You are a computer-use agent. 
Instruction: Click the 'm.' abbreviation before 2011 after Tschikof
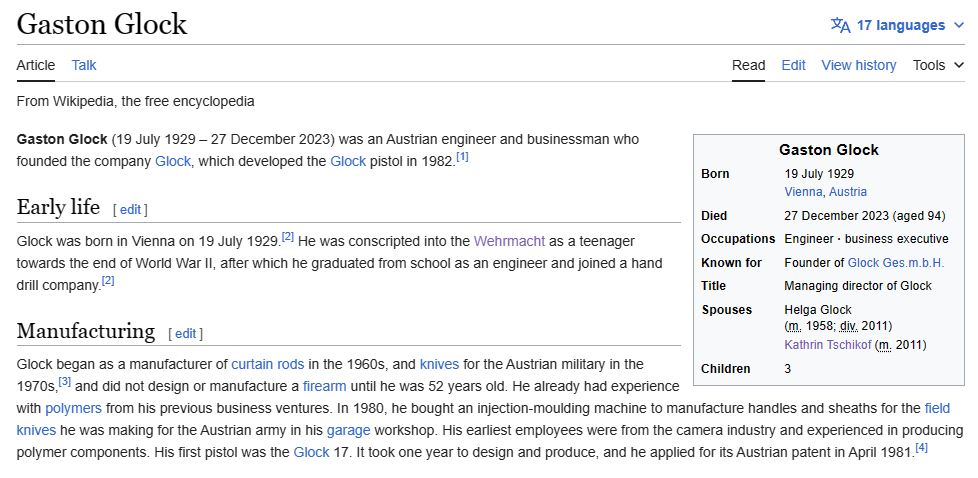(x=884, y=344)
